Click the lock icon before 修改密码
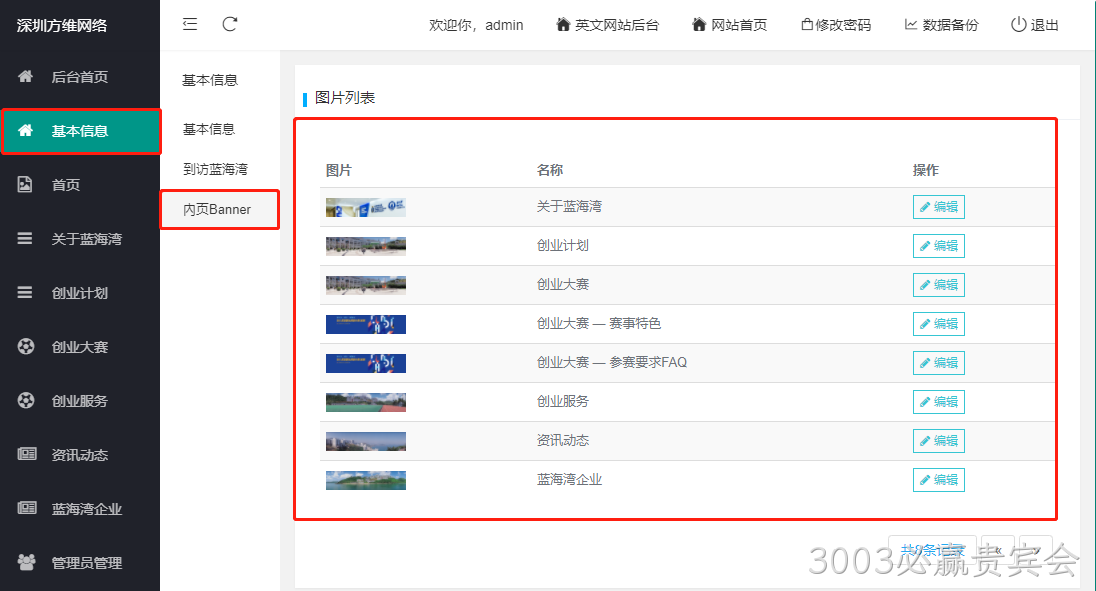The height and width of the screenshot is (591, 1096). [x=807, y=24]
